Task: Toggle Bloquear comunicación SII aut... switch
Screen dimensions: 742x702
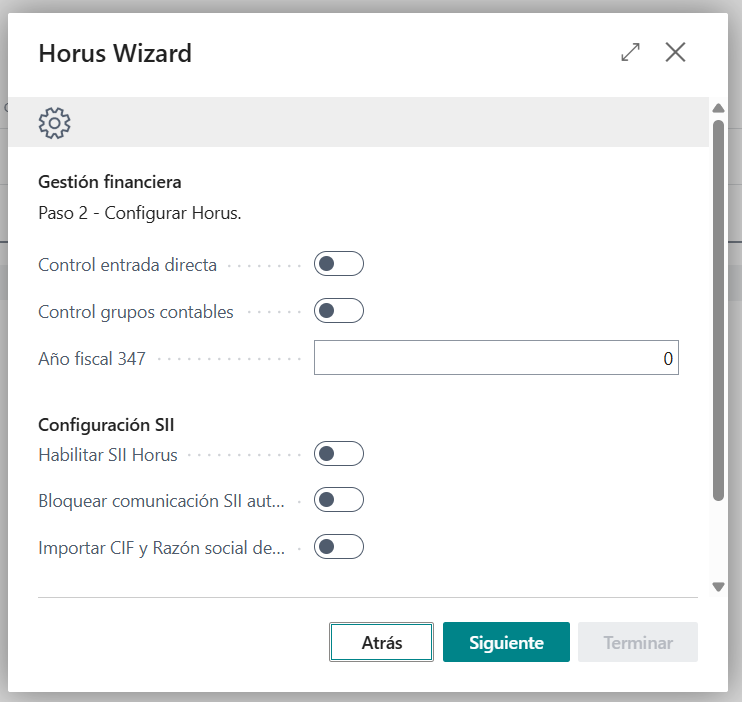Action: click(339, 499)
